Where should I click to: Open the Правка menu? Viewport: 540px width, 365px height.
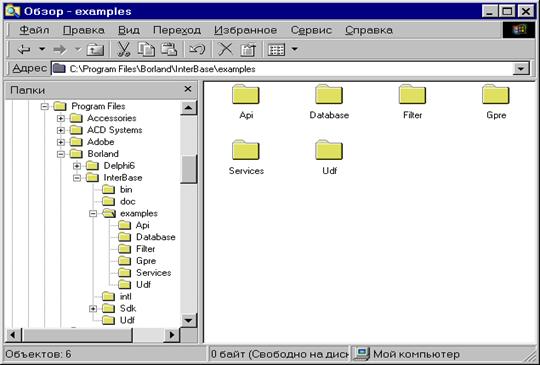(x=84, y=30)
